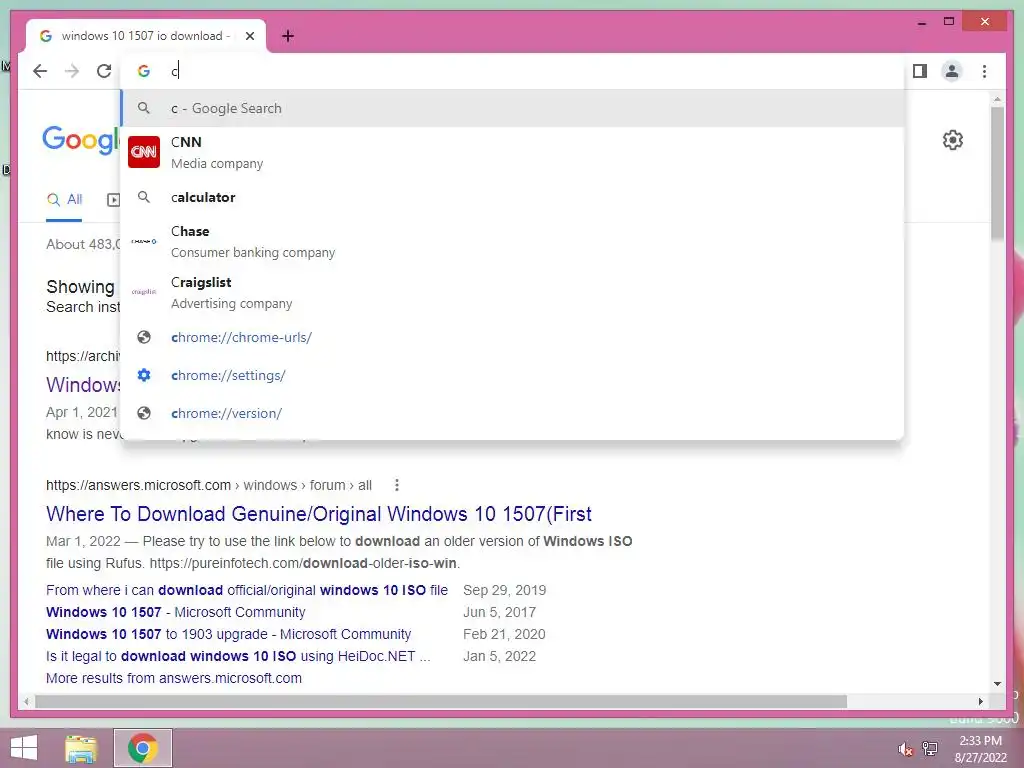Choose the Craigslist suggestion
The image size is (1024, 768).
pyautogui.click(x=513, y=293)
